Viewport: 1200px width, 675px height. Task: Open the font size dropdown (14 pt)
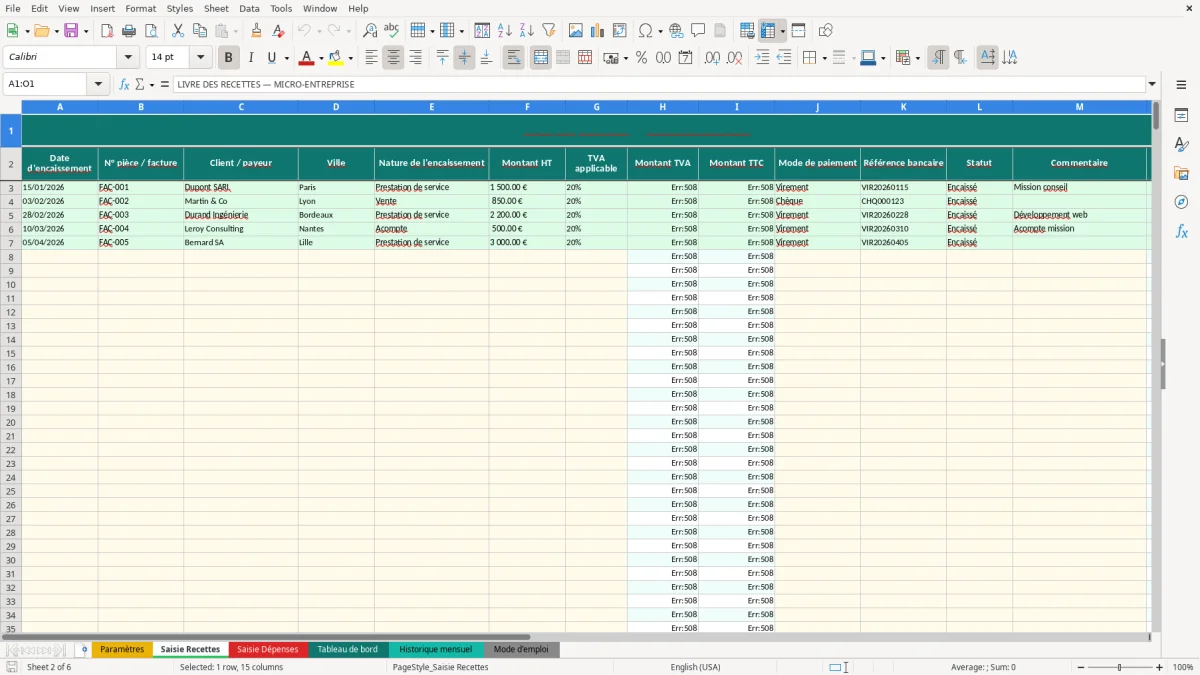tap(200, 58)
